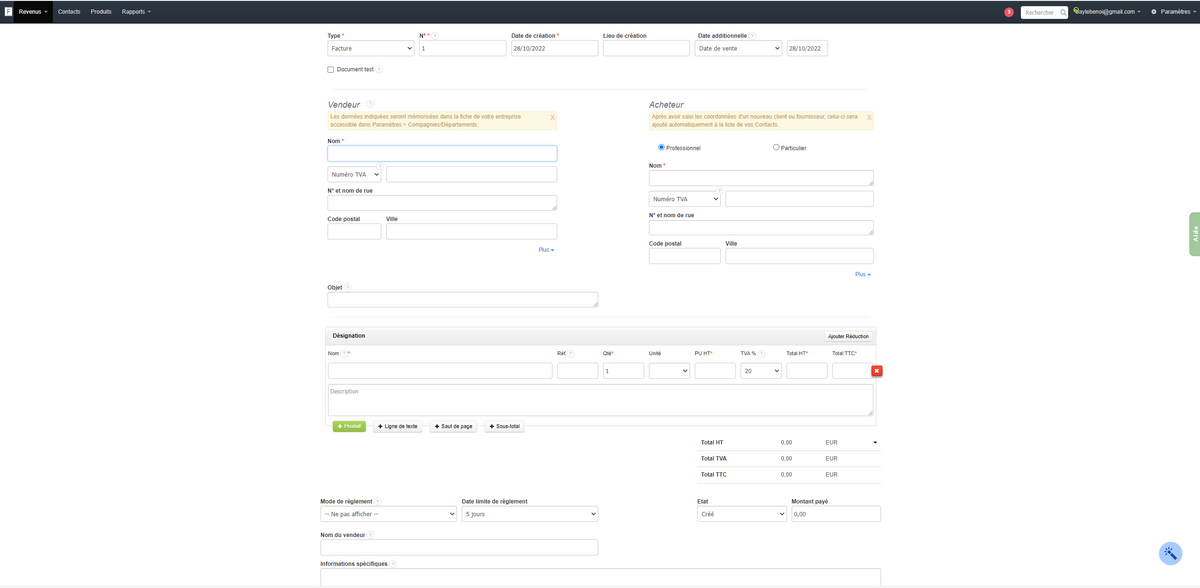Open the red notification badge showing 3
This screenshot has height=588, width=1200.
point(1009,12)
